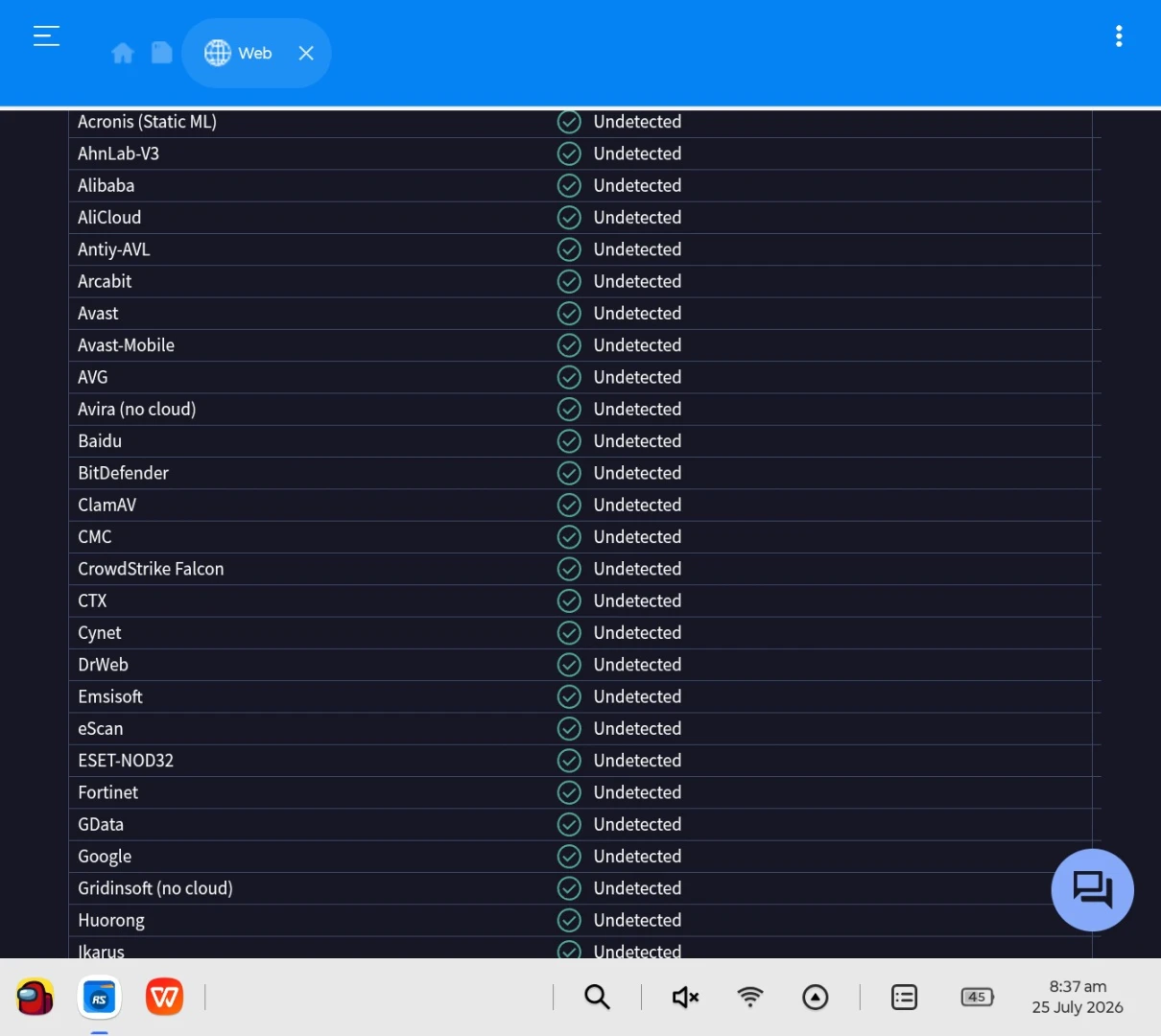This screenshot has height=1036, width=1161.
Task: Click Undetected result for Arcabit
Action: coord(637,281)
